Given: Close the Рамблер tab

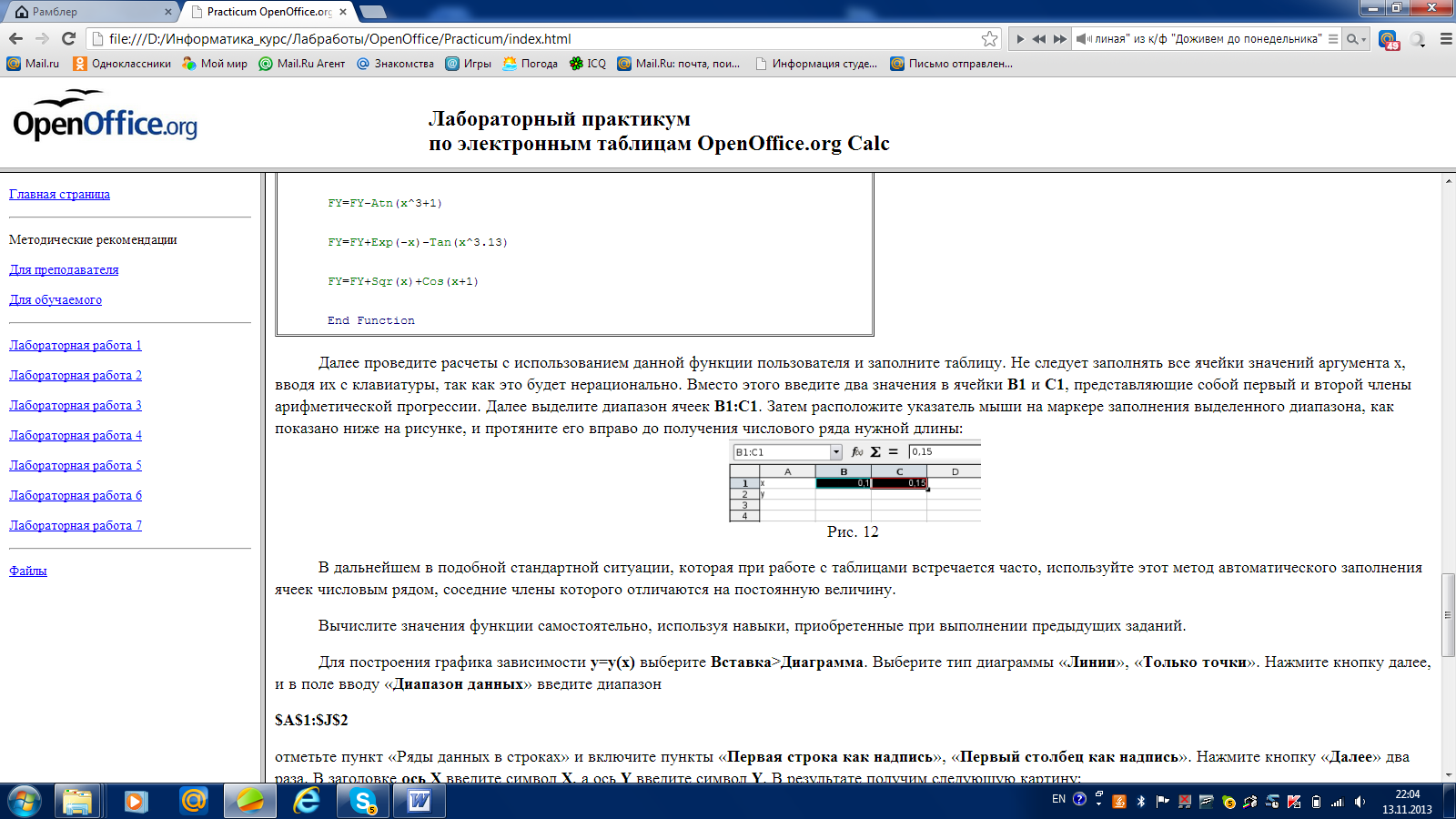Looking at the screenshot, I should pos(168,12).
